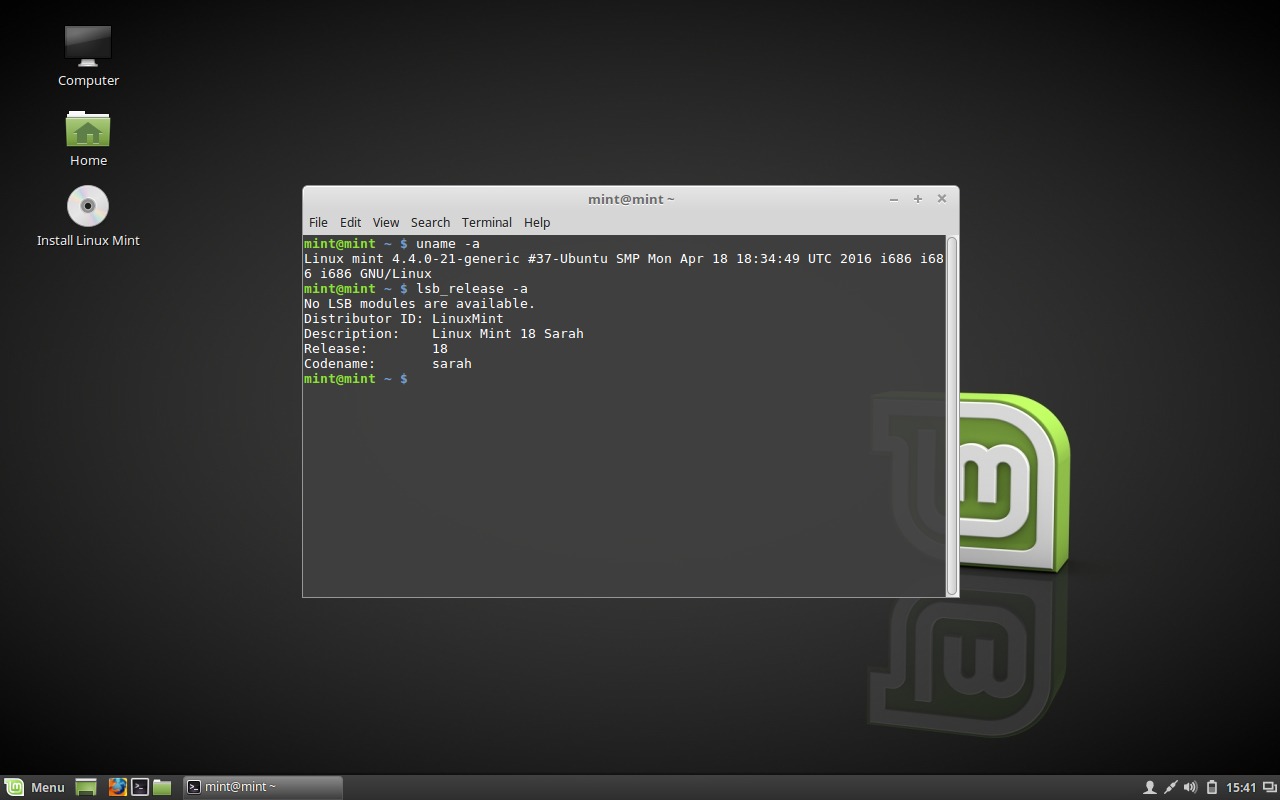Open the network connection tray icon
The width and height of the screenshot is (1280, 800).
pyautogui.click(x=1170, y=787)
